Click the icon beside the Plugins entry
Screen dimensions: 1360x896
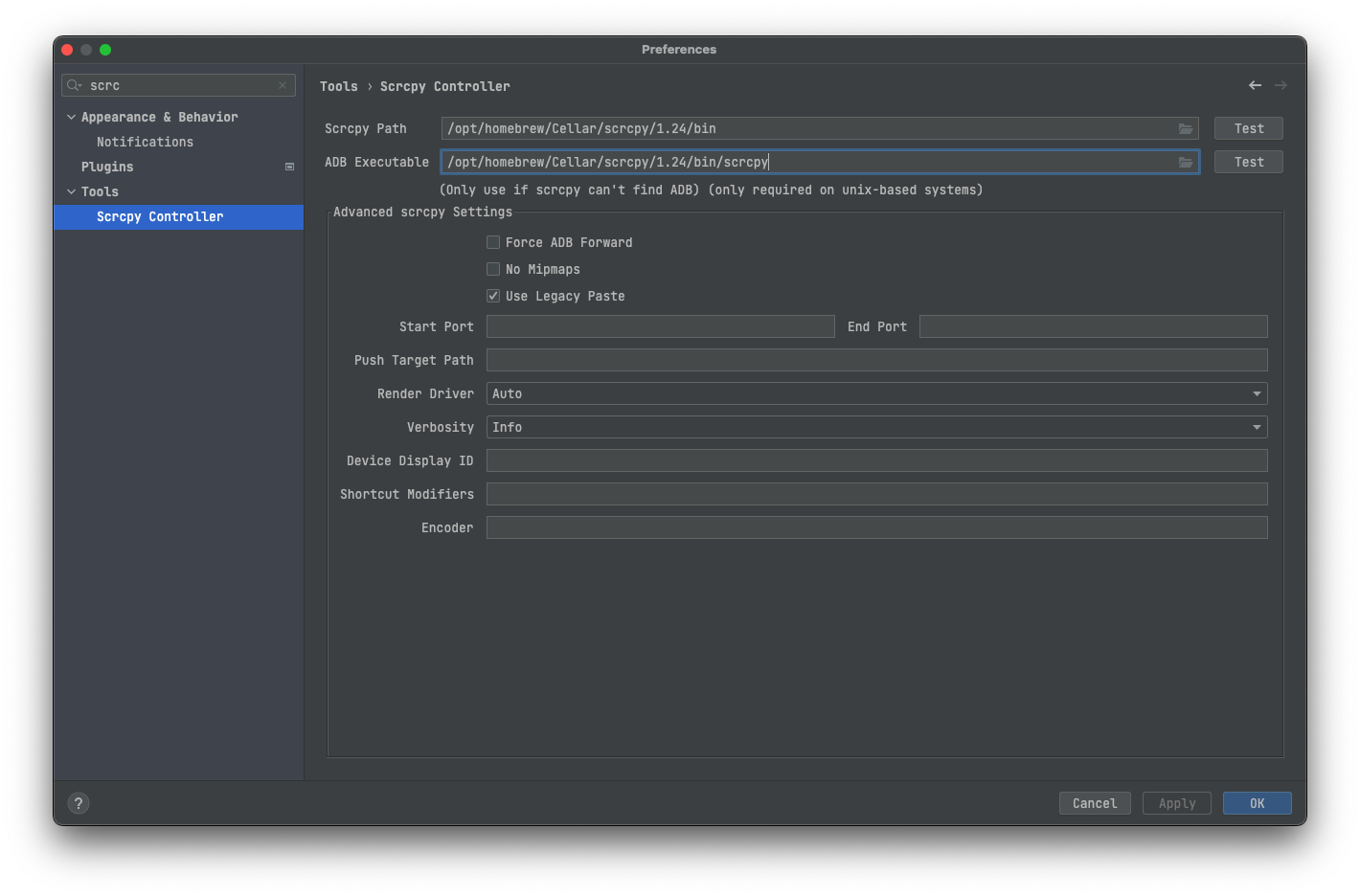click(x=288, y=166)
